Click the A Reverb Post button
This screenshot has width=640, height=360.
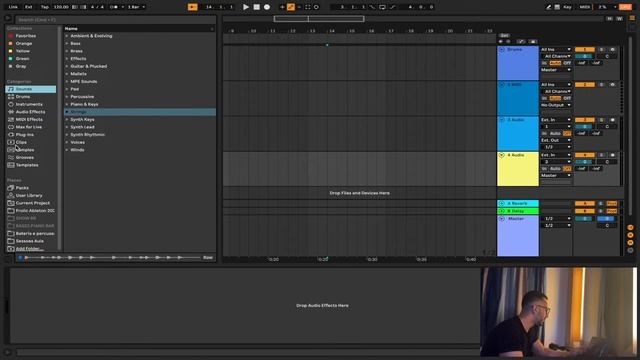click(x=611, y=203)
